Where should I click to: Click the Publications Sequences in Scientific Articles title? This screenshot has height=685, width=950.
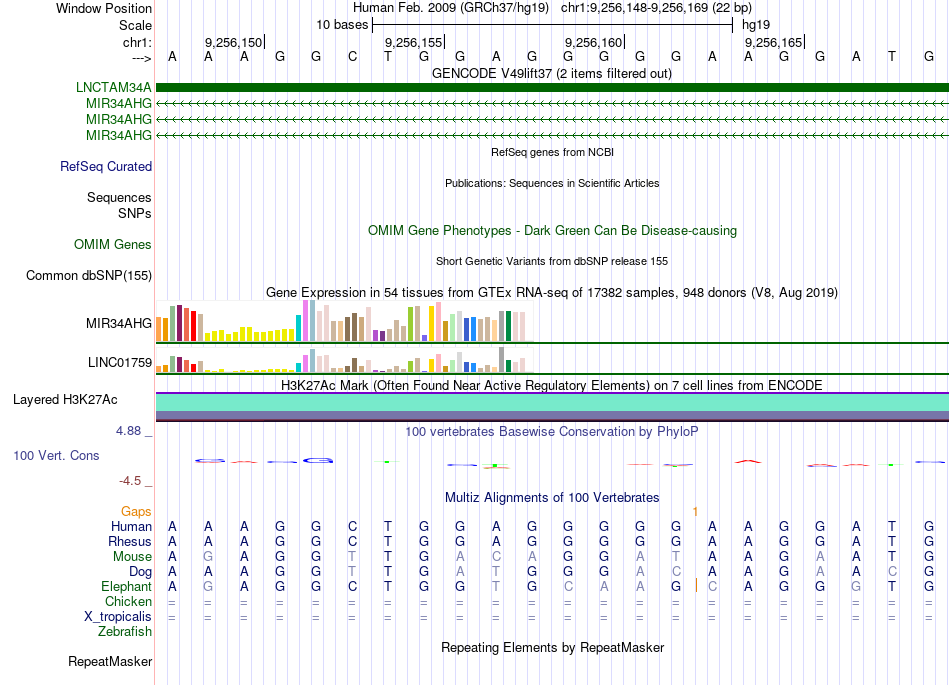point(552,183)
